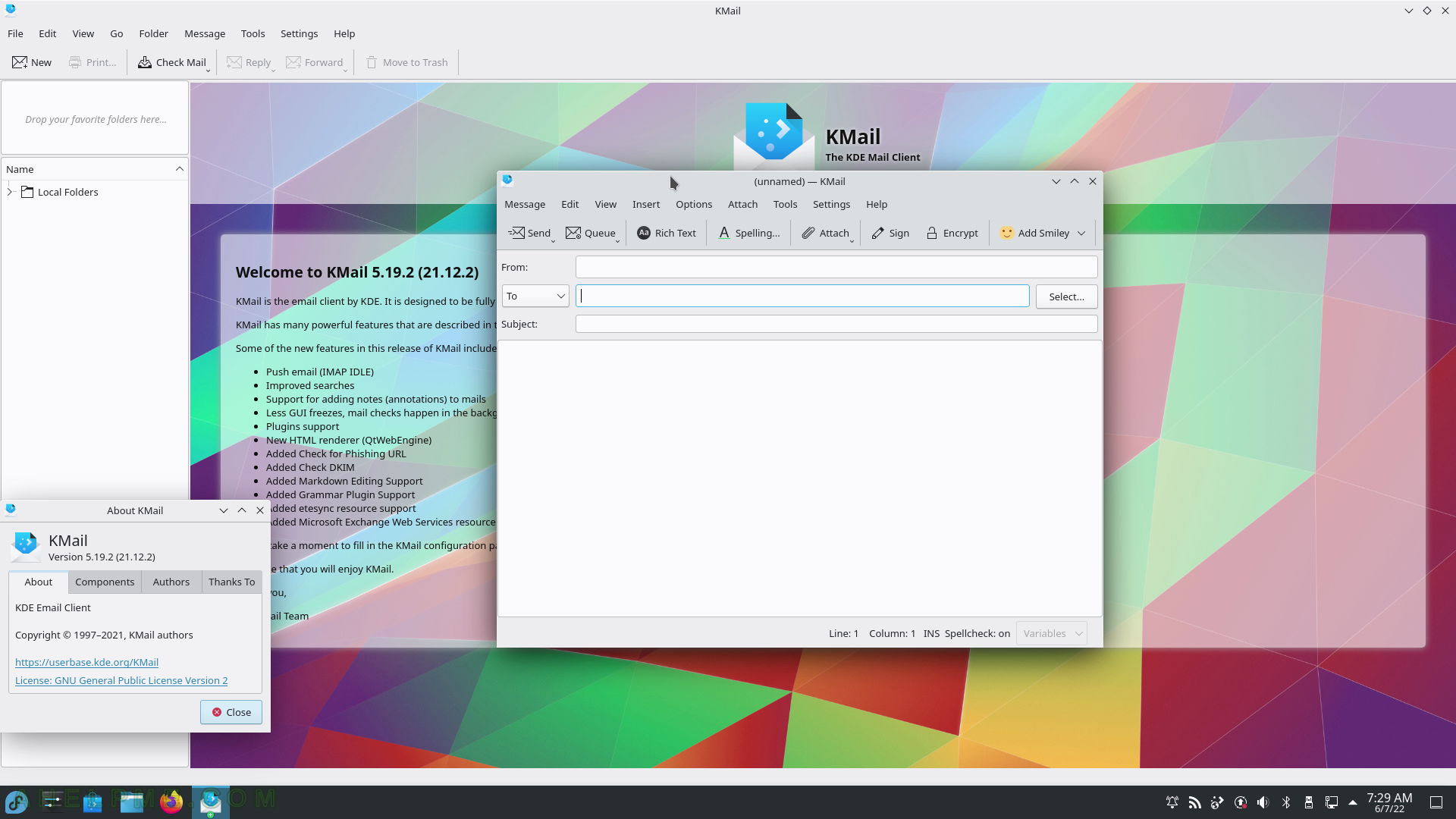Screen dimensions: 1456x819
Task: Open main window Folder menu
Action: [153, 33]
